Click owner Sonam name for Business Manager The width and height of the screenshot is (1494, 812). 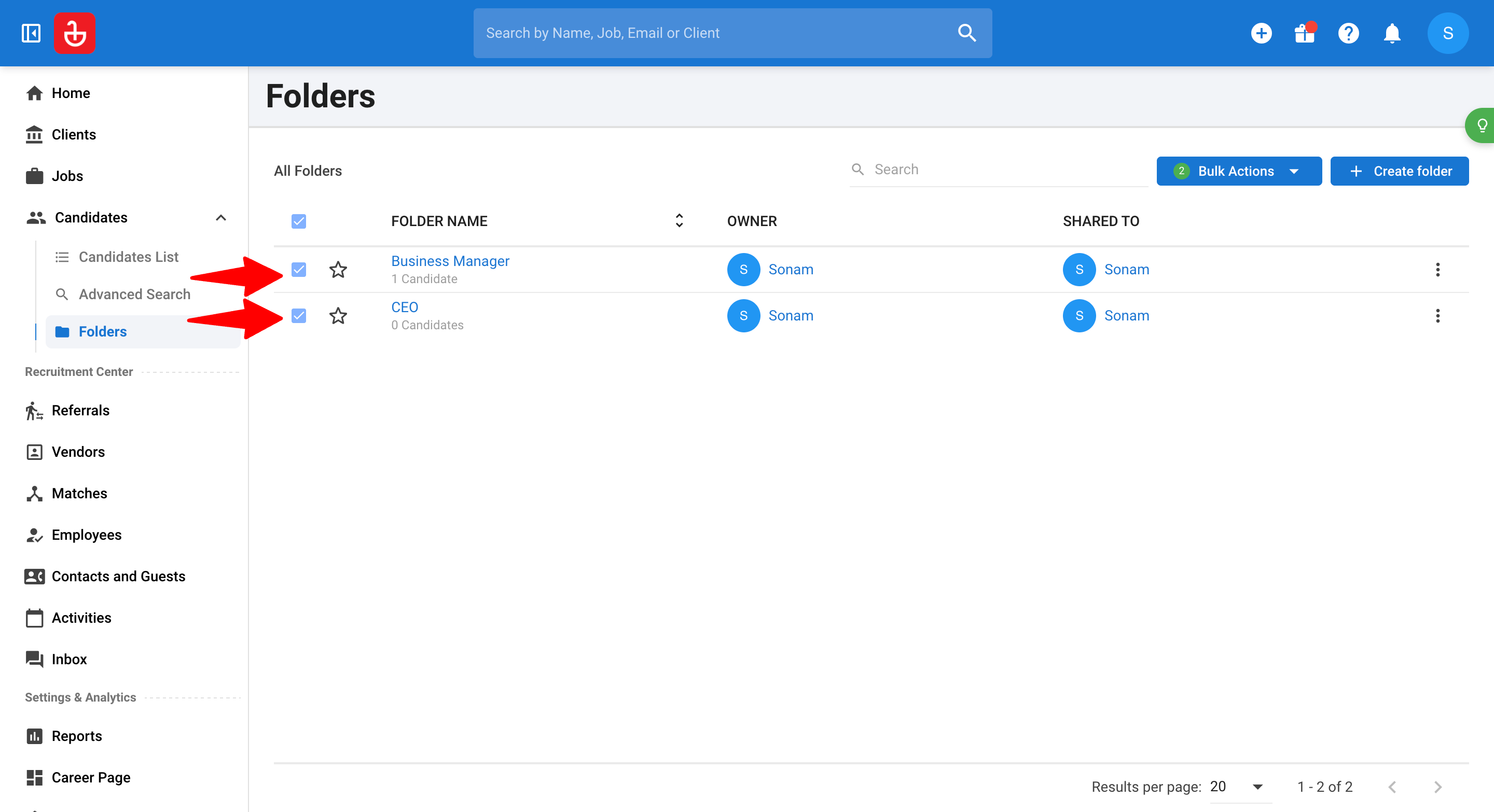(x=791, y=270)
